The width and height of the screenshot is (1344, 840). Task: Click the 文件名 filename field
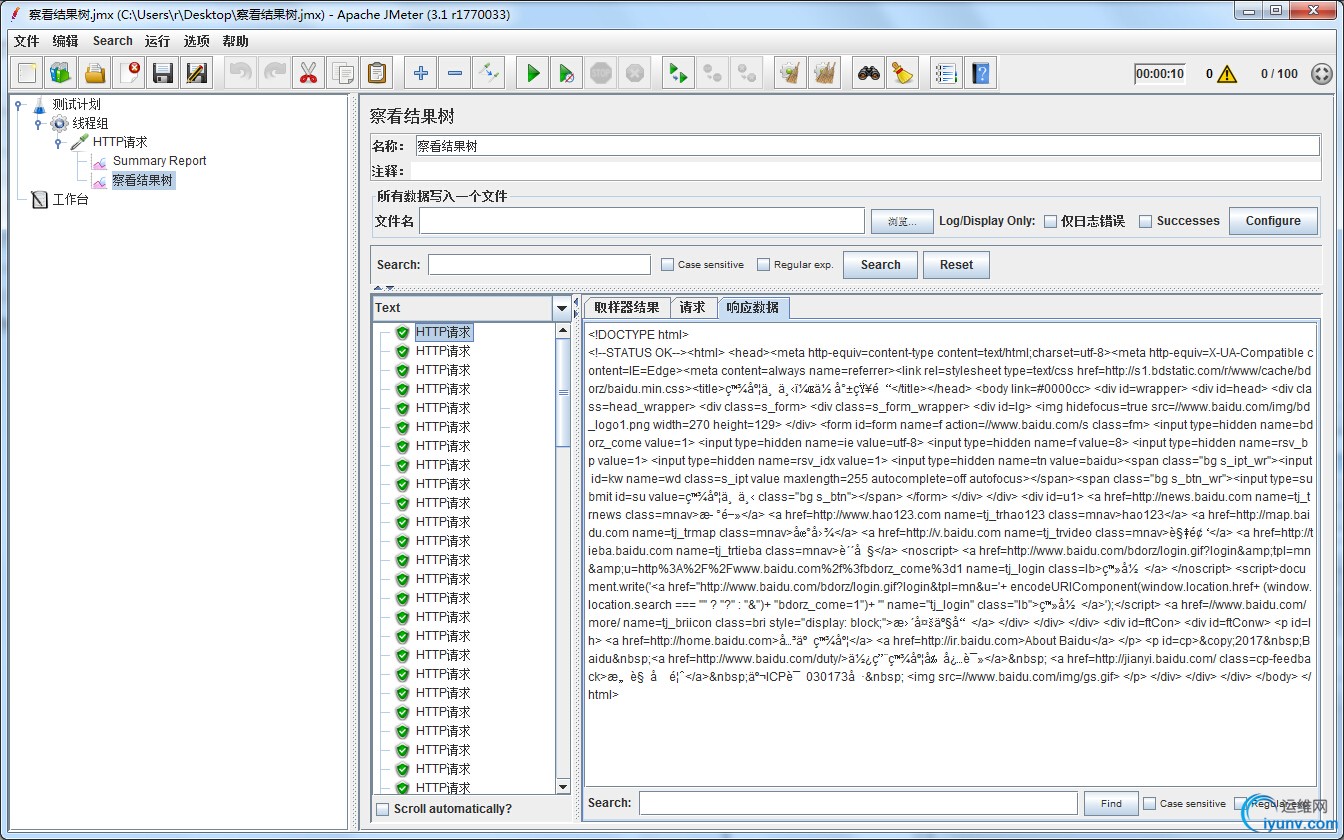(x=642, y=221)
